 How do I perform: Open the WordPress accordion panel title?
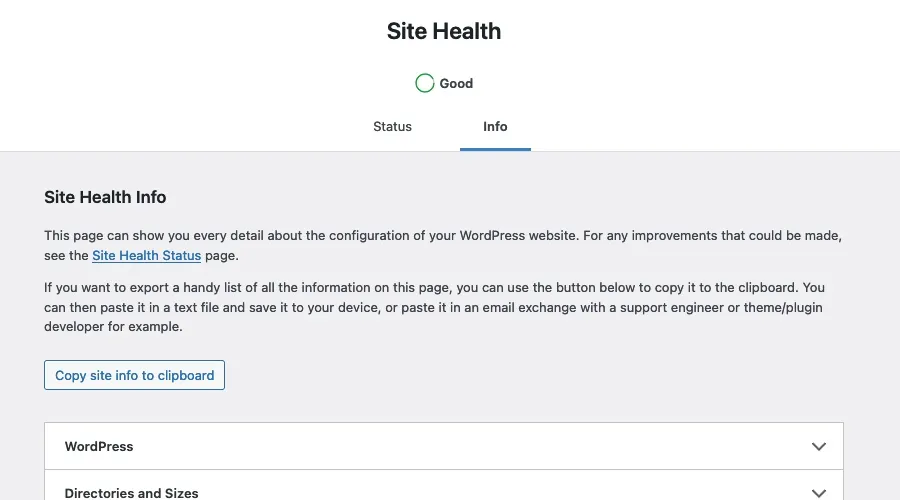[99, 447]
